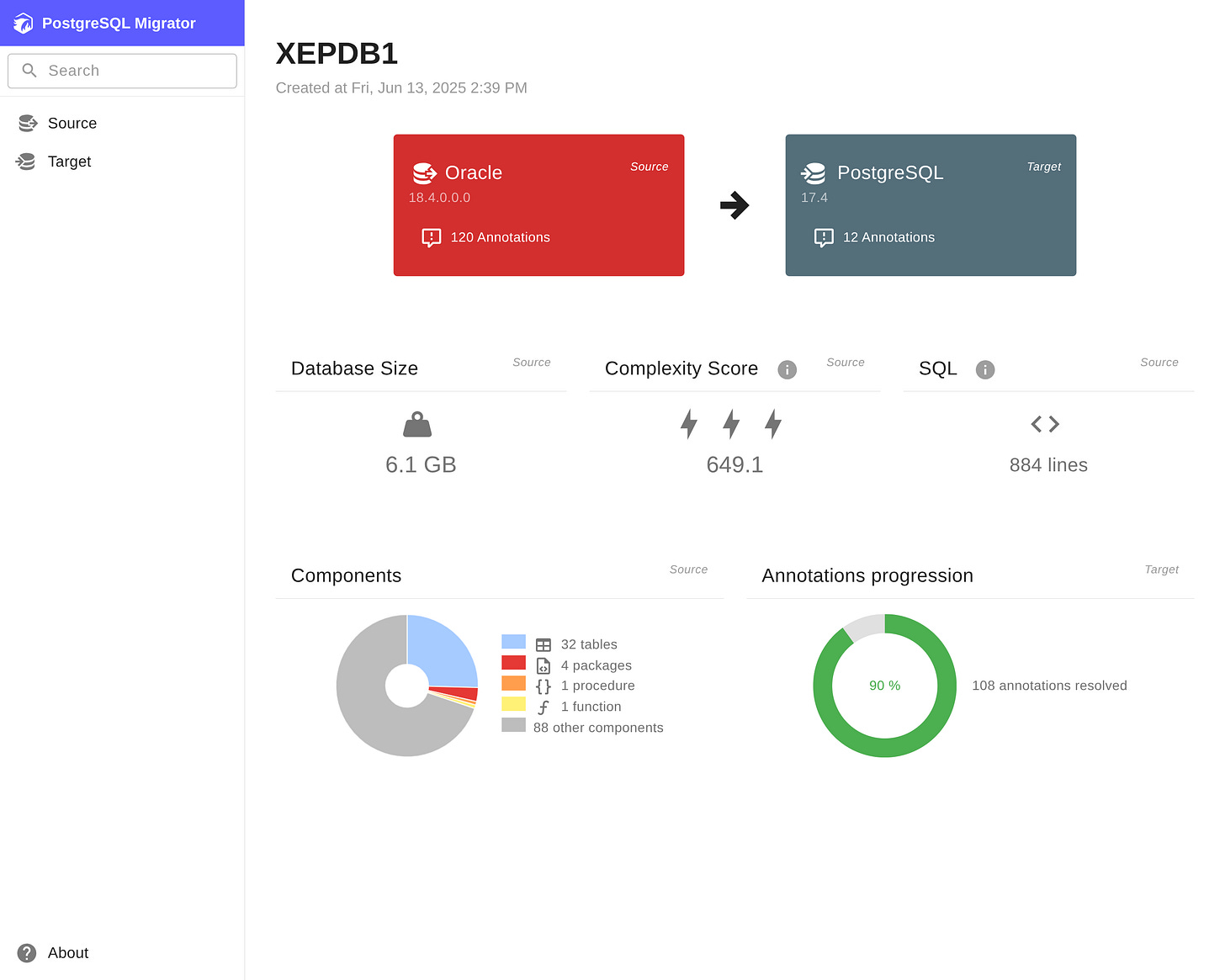Click the annotation icon beside 12 Annotations
This screenshot has height=980, width=1225.
(x=825, y=238)
